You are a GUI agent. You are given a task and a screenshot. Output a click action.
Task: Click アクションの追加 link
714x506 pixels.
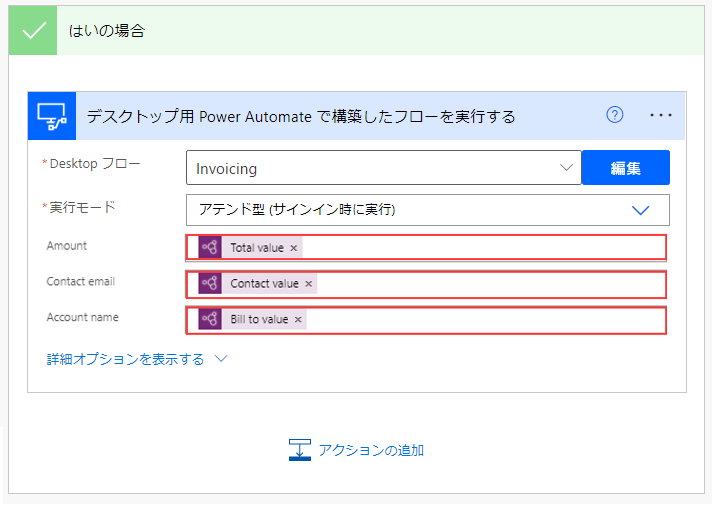(x=371, y=450)
